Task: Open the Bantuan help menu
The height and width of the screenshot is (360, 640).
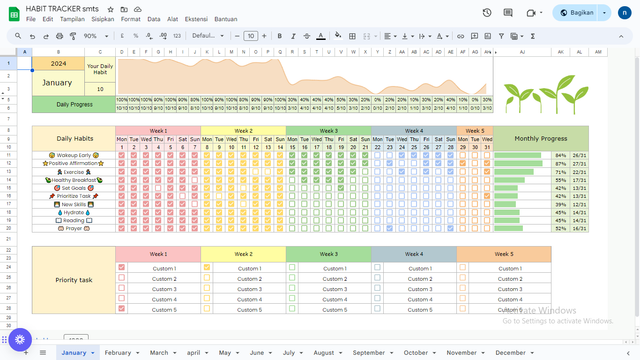Action: click(x=226, y=19)
